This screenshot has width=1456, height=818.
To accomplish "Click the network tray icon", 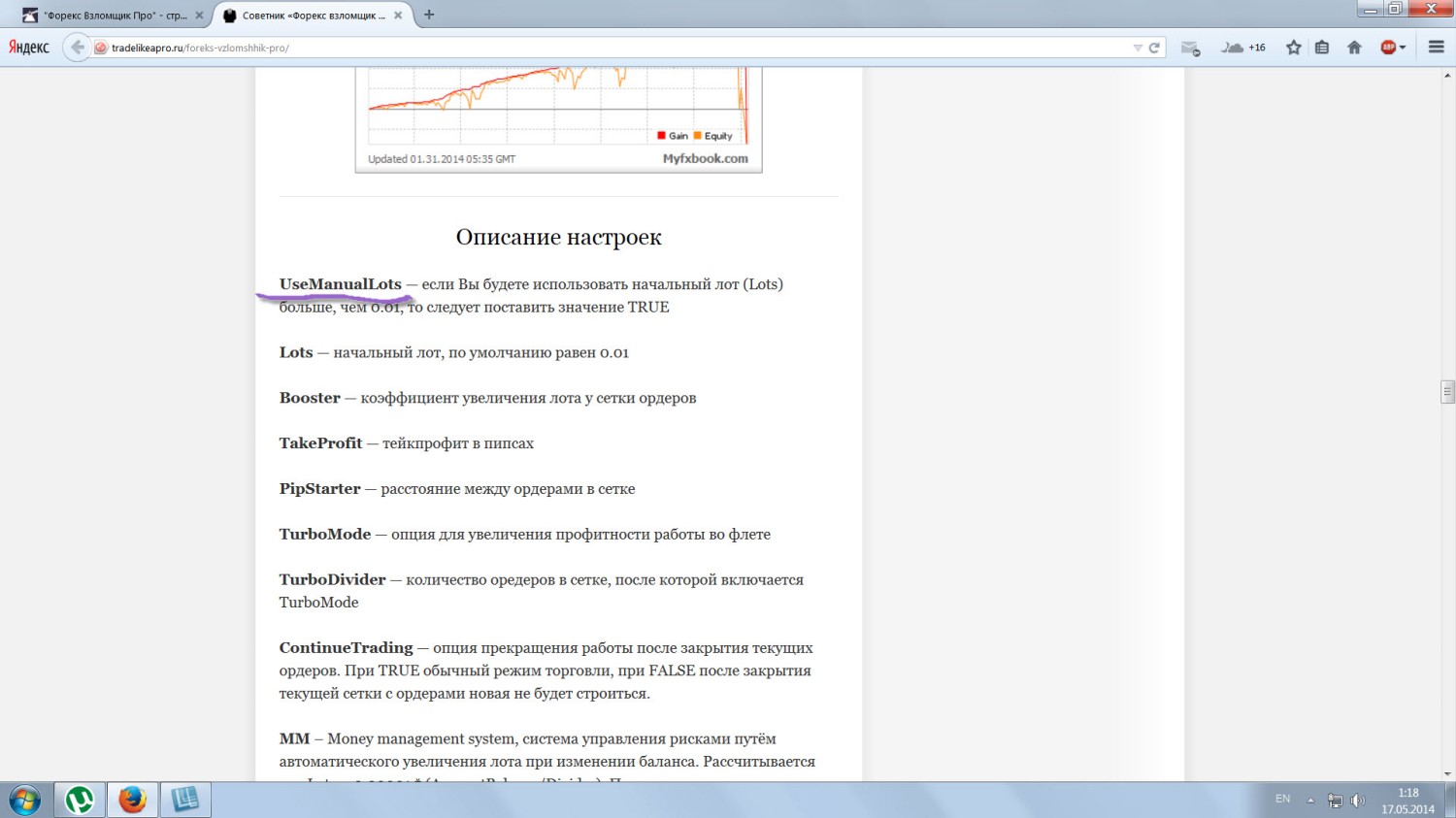I will pyautogui.click(x=1335, y=801).
